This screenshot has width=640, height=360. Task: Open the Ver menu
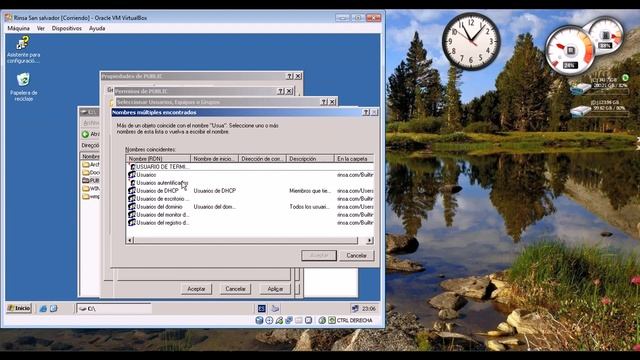(x=41, y=29)
